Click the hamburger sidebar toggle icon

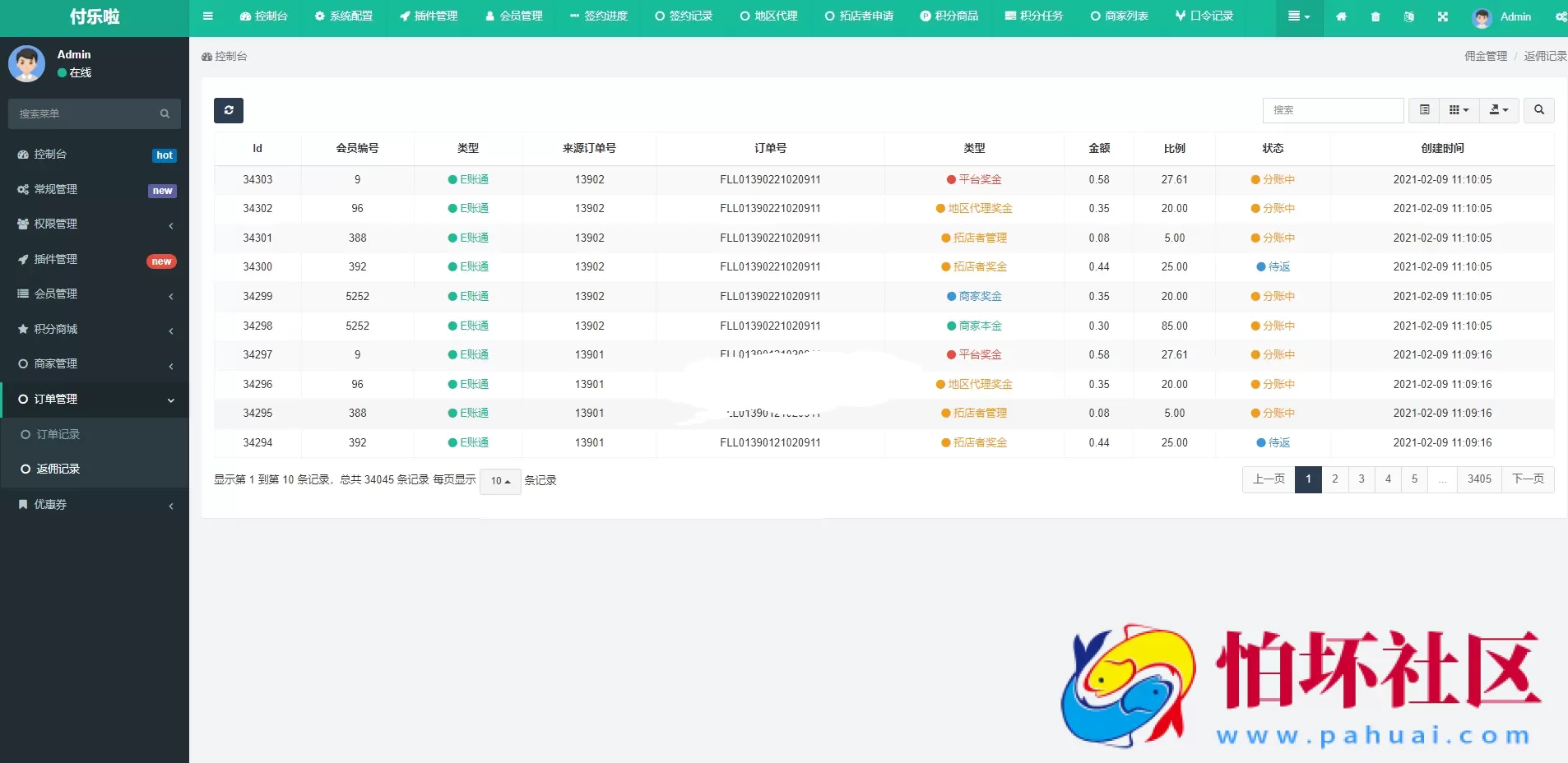point(209,16)
